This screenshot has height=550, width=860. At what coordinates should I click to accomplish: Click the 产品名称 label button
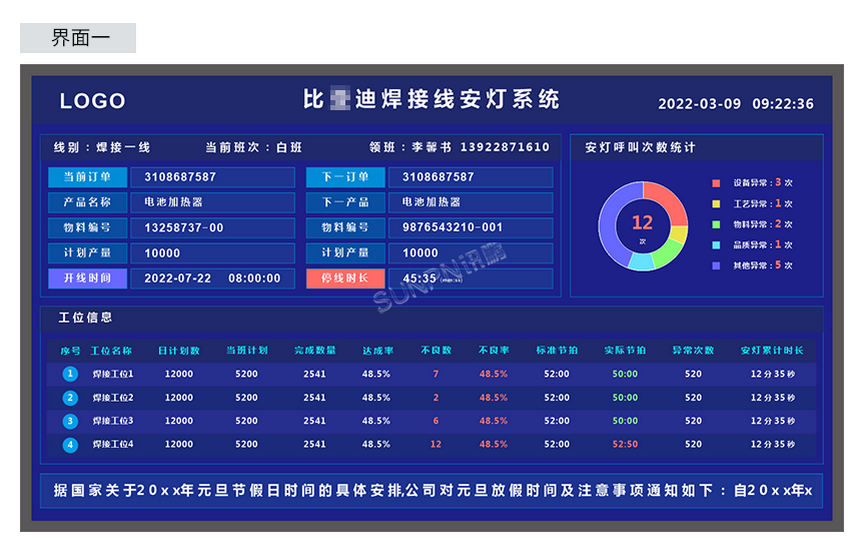pyautogui.click(x=88, y=202)
